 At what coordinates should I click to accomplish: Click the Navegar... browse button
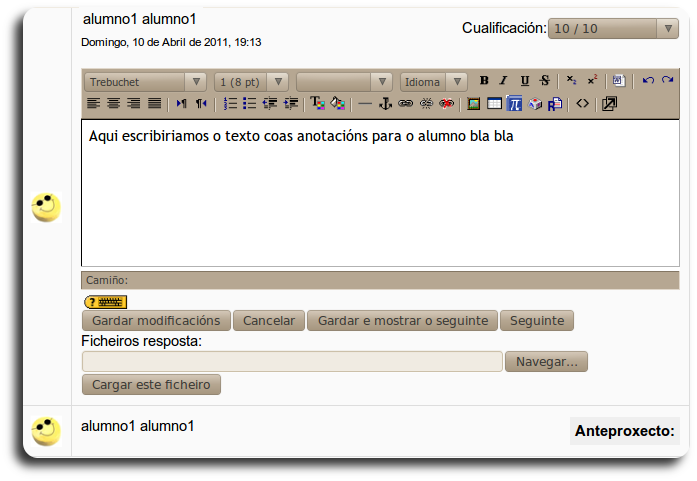coord(546,361)
